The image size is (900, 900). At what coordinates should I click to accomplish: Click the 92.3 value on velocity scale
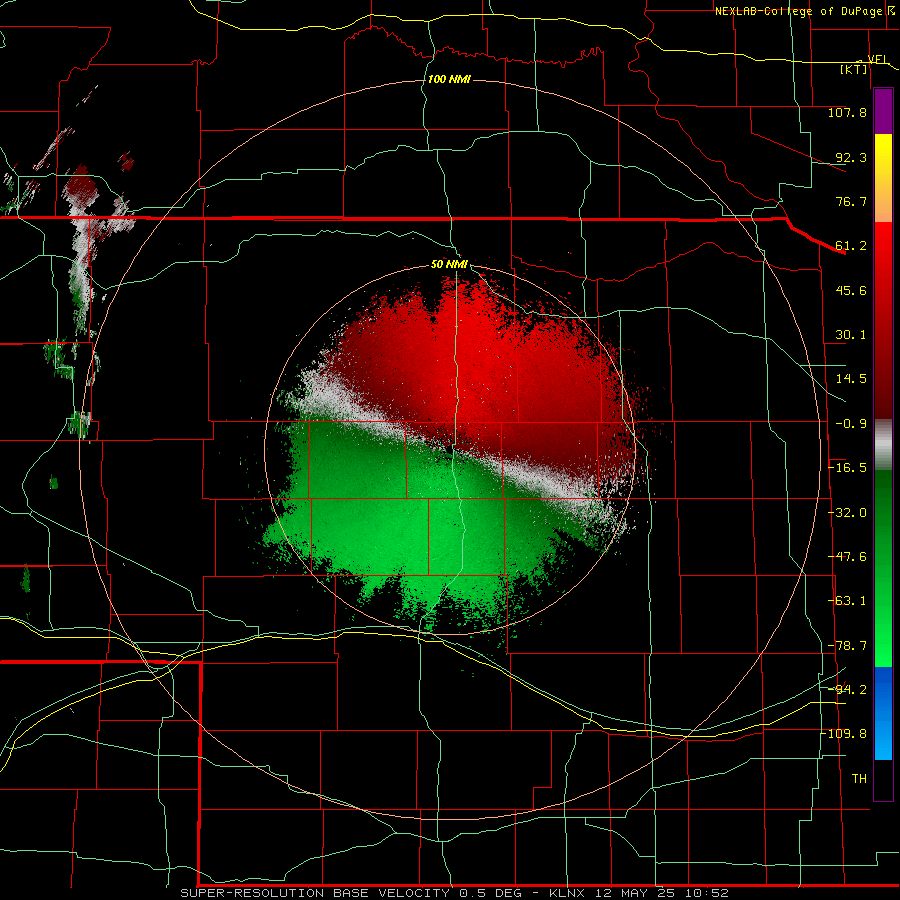851,157
